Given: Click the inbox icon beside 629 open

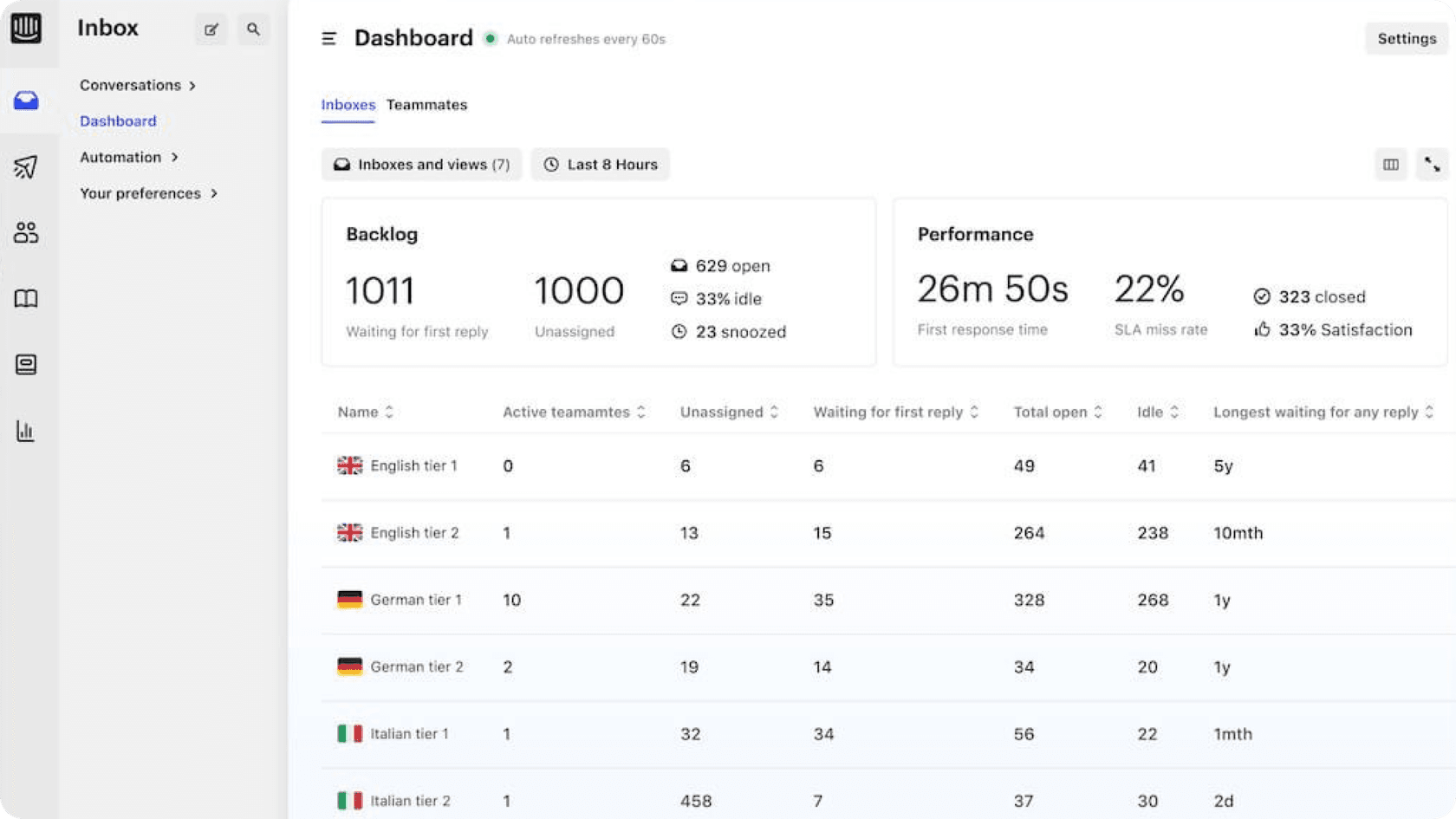Looking at the screenshot, I should (x=679, y=265).
